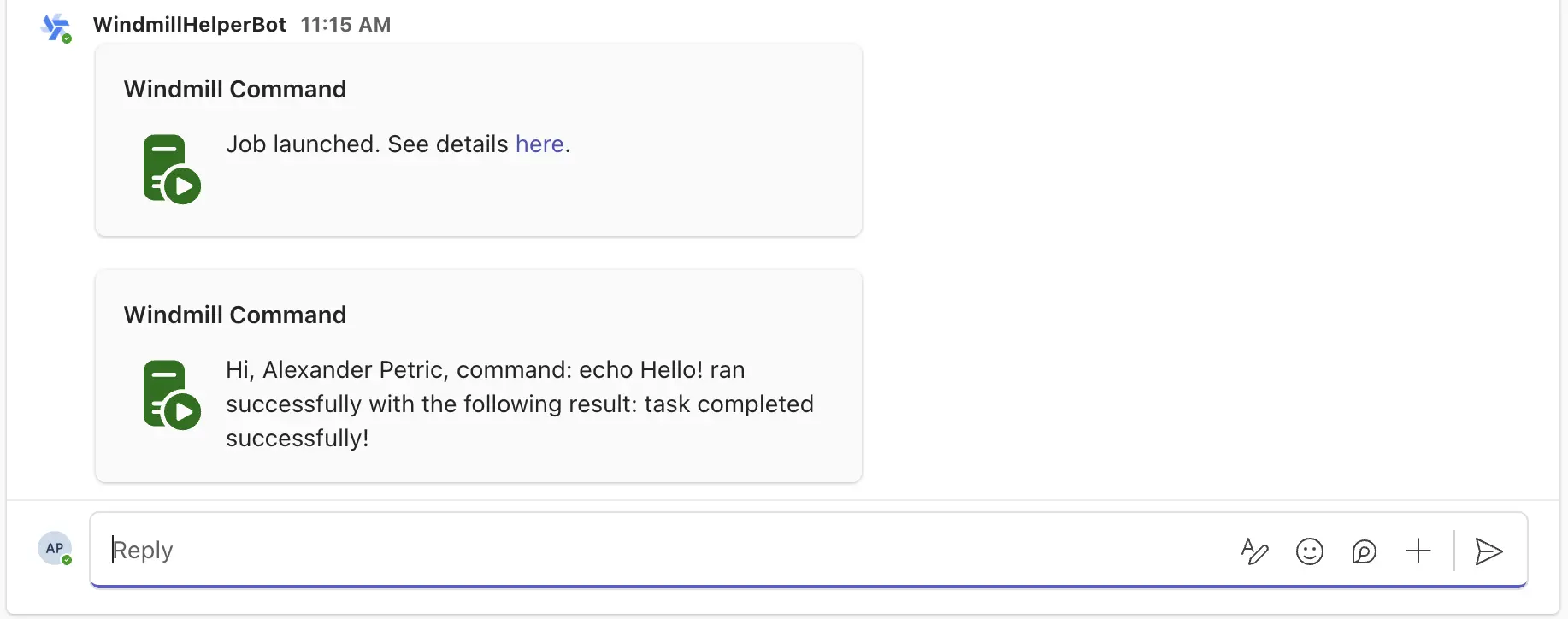Screen dimensions: 1568x619
Task: Click the 11:15 AM message timestamp
Action: (345, 25)
